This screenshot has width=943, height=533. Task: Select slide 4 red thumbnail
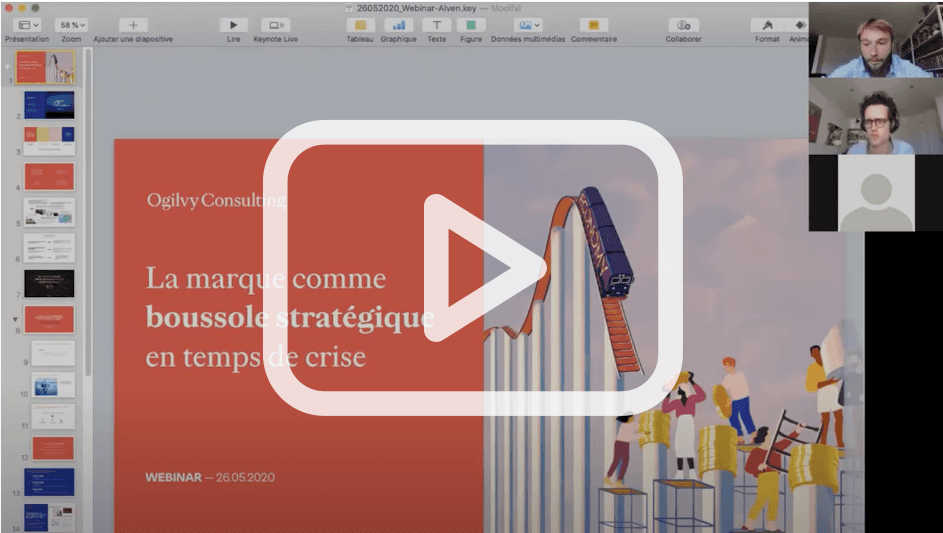tap(49, 176)
